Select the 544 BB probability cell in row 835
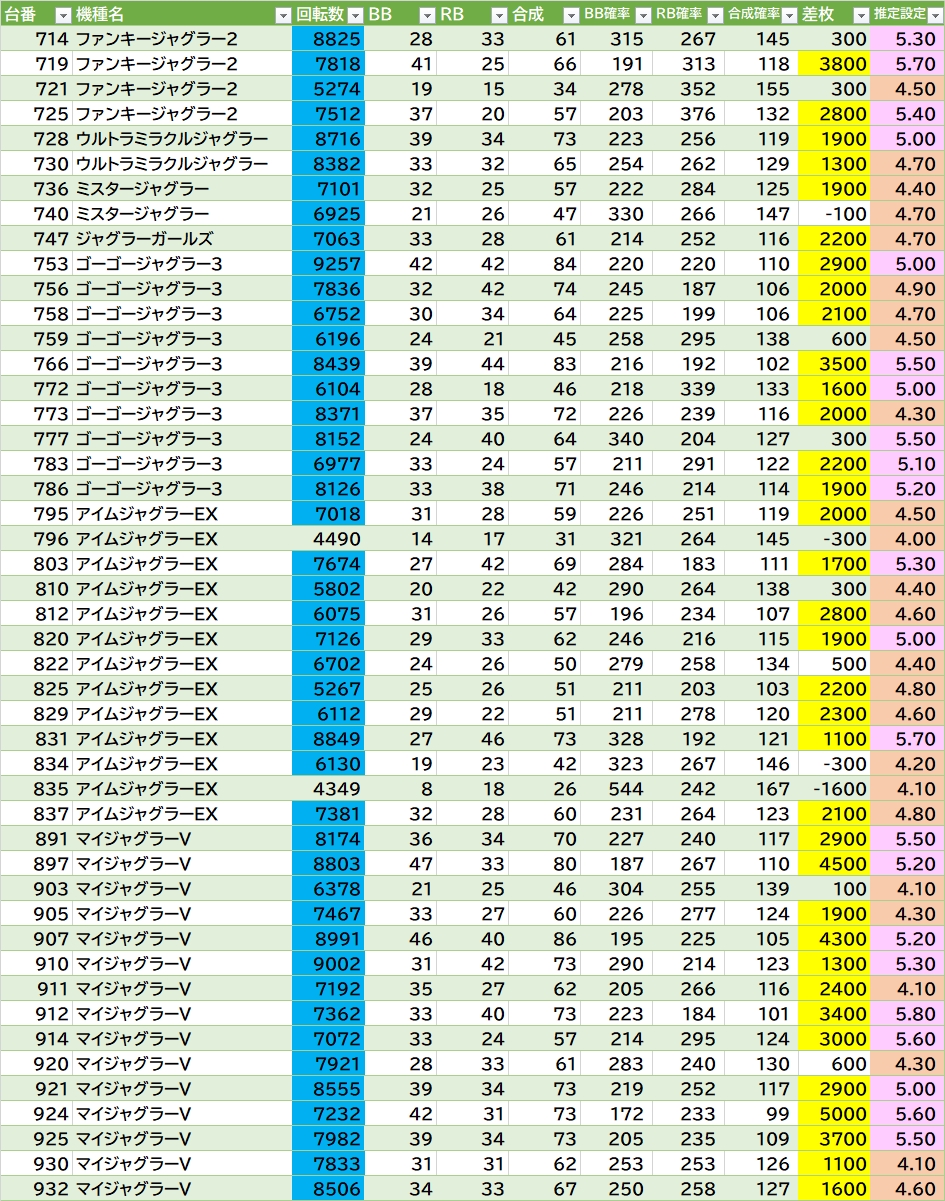 coord(616,789)
